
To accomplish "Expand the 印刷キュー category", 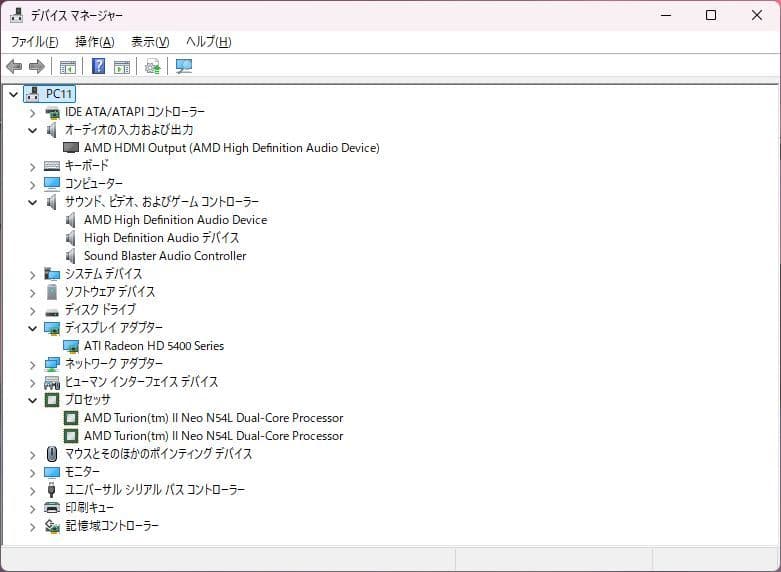I will pyautogui.click(x=32, y=509).
